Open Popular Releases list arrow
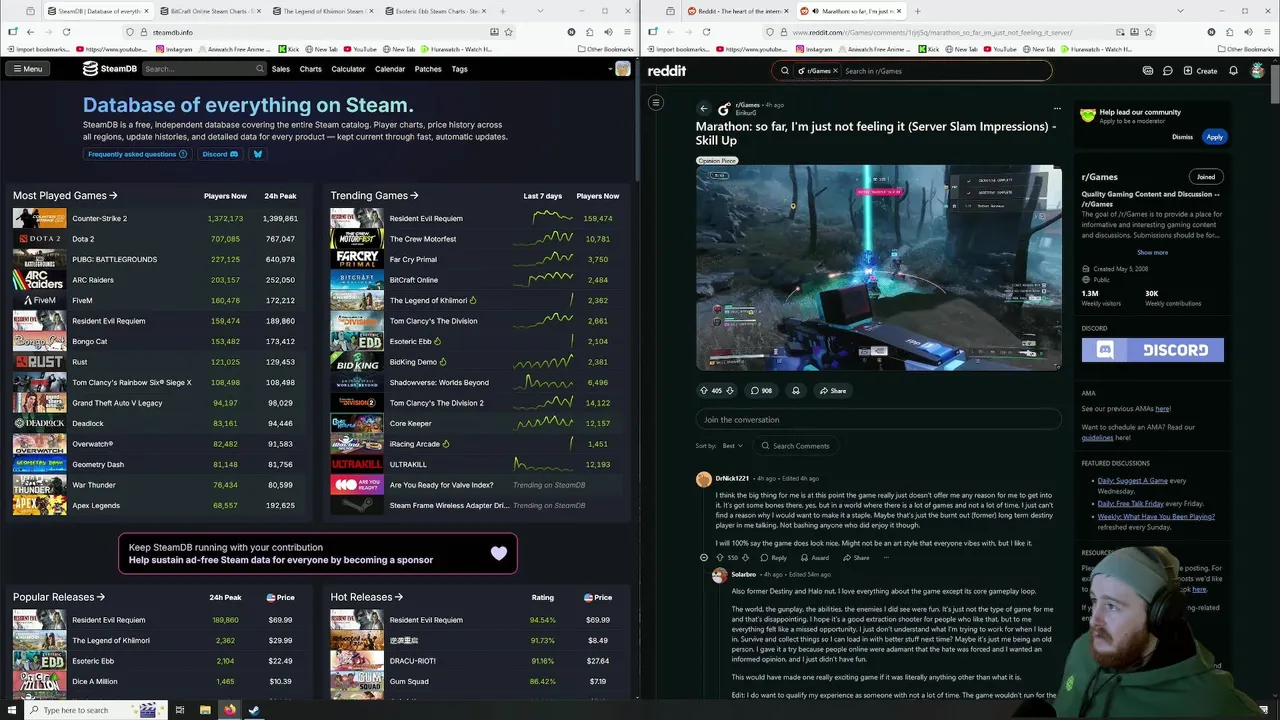 pyautogui.click(x=101, y=597)
